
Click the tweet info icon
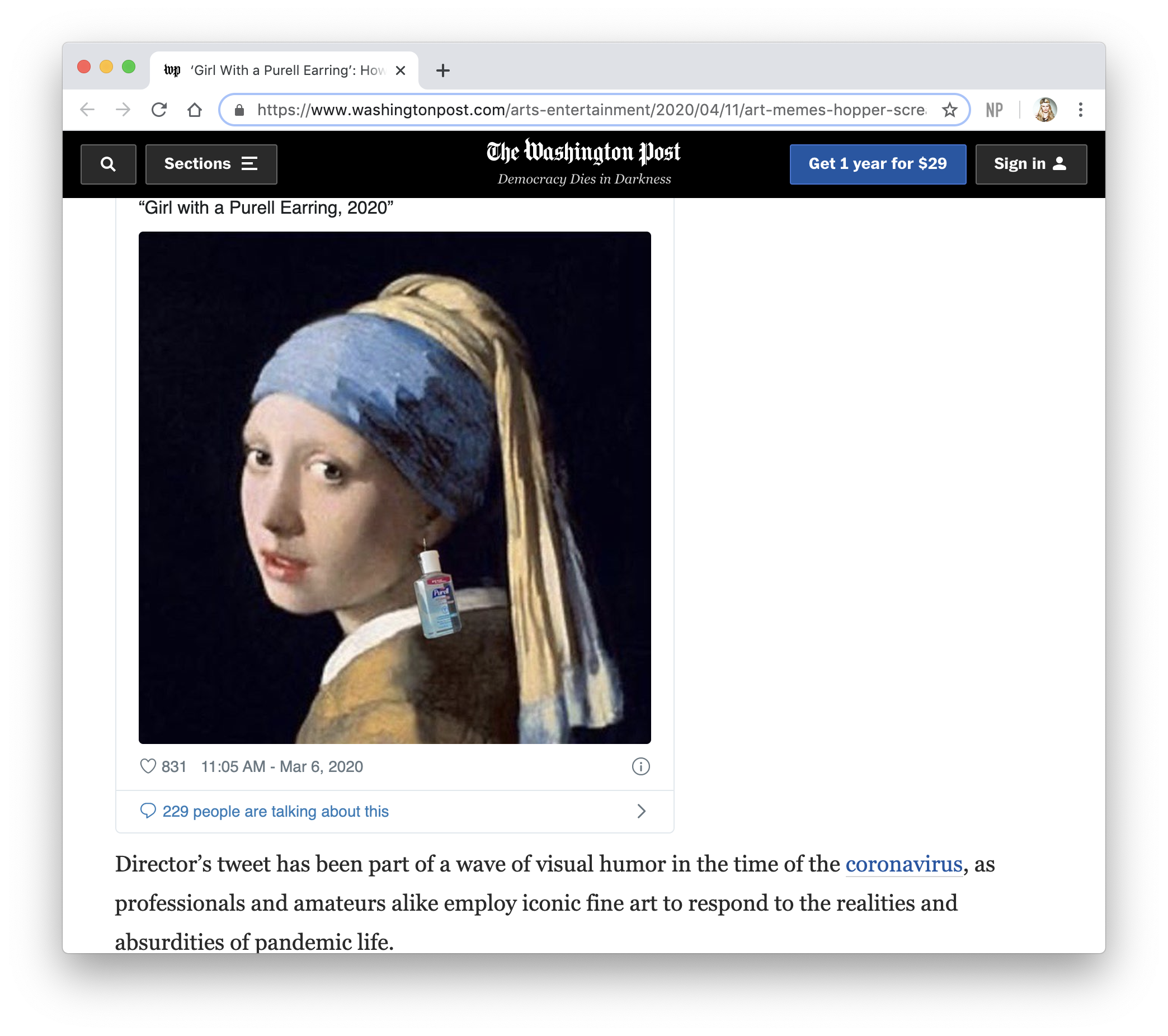(640, 766)
